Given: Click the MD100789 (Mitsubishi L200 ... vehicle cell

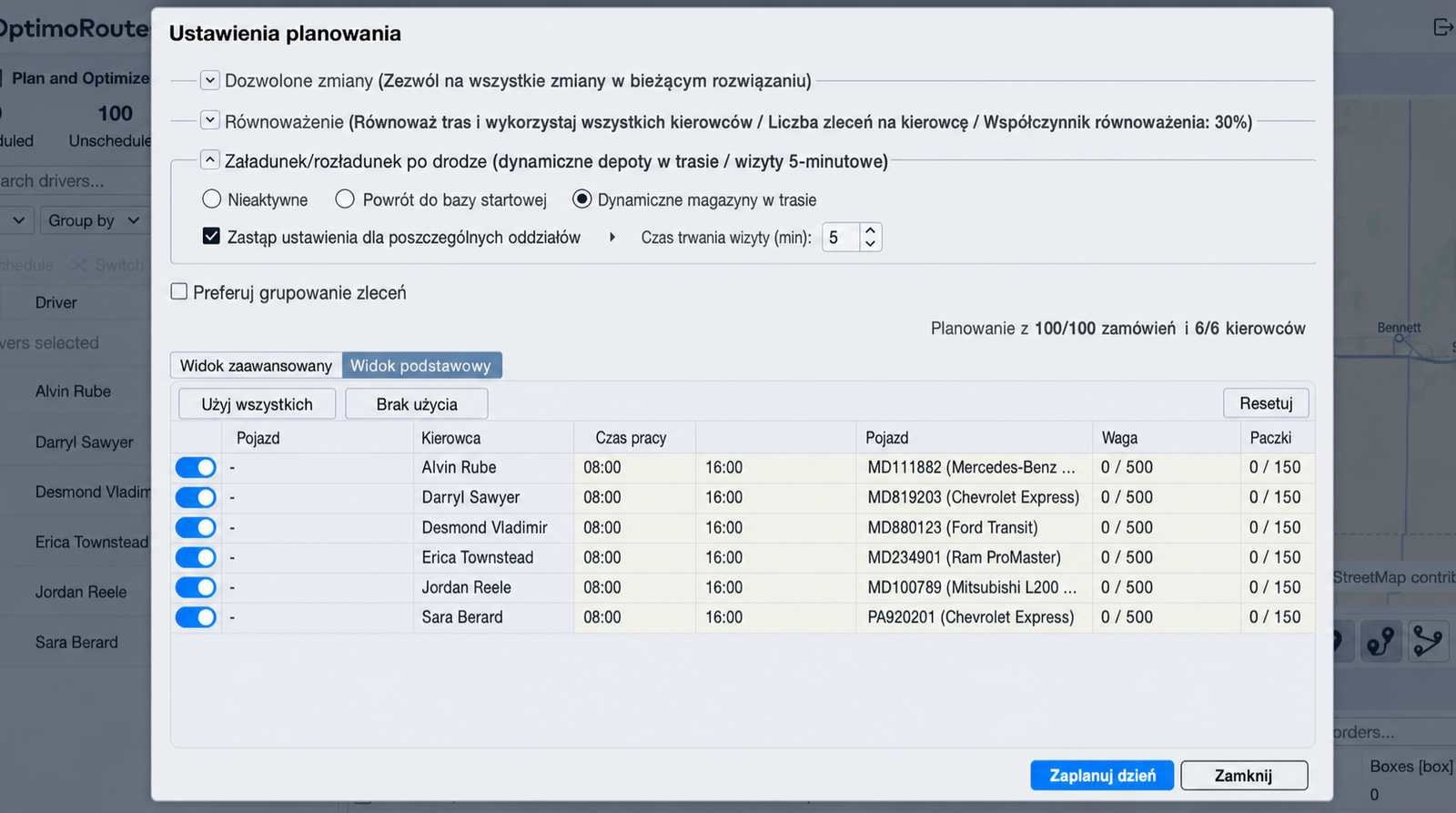Looking at the screenshot, I should pyautogui.click(x=972, y=587).
